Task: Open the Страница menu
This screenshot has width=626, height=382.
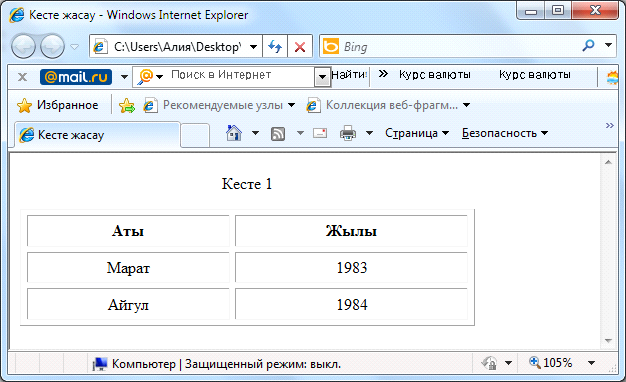Action: coord(417,133)
